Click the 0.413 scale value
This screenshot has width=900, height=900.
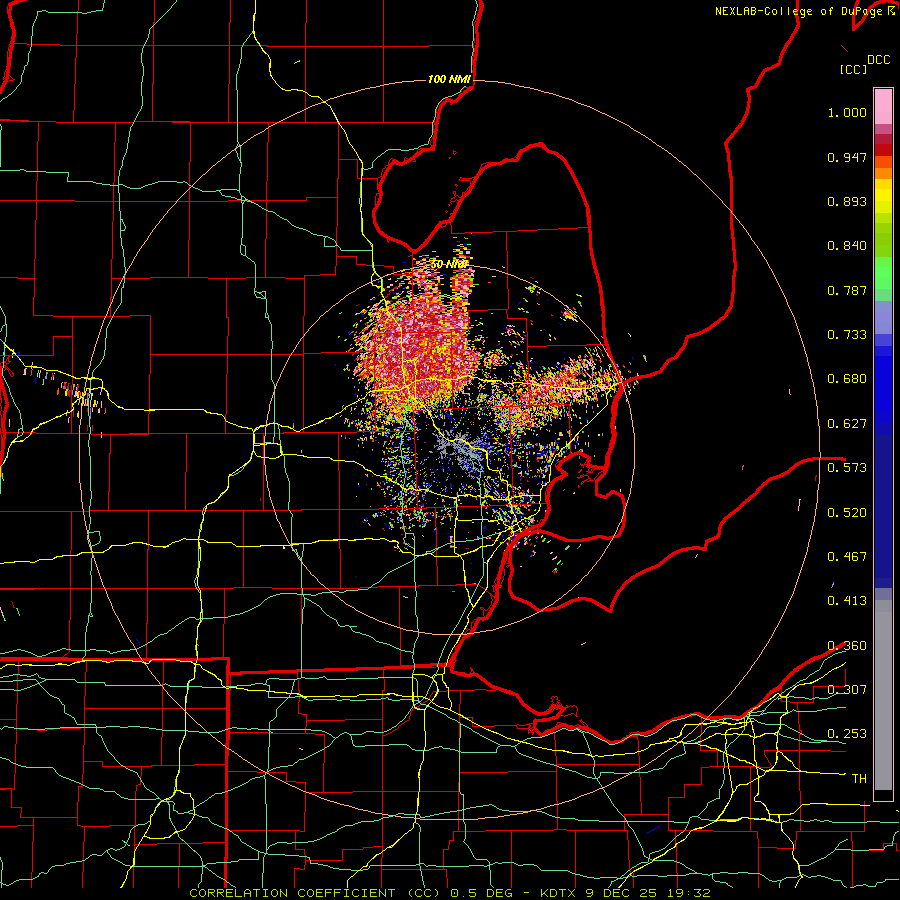tap(847, 601)
